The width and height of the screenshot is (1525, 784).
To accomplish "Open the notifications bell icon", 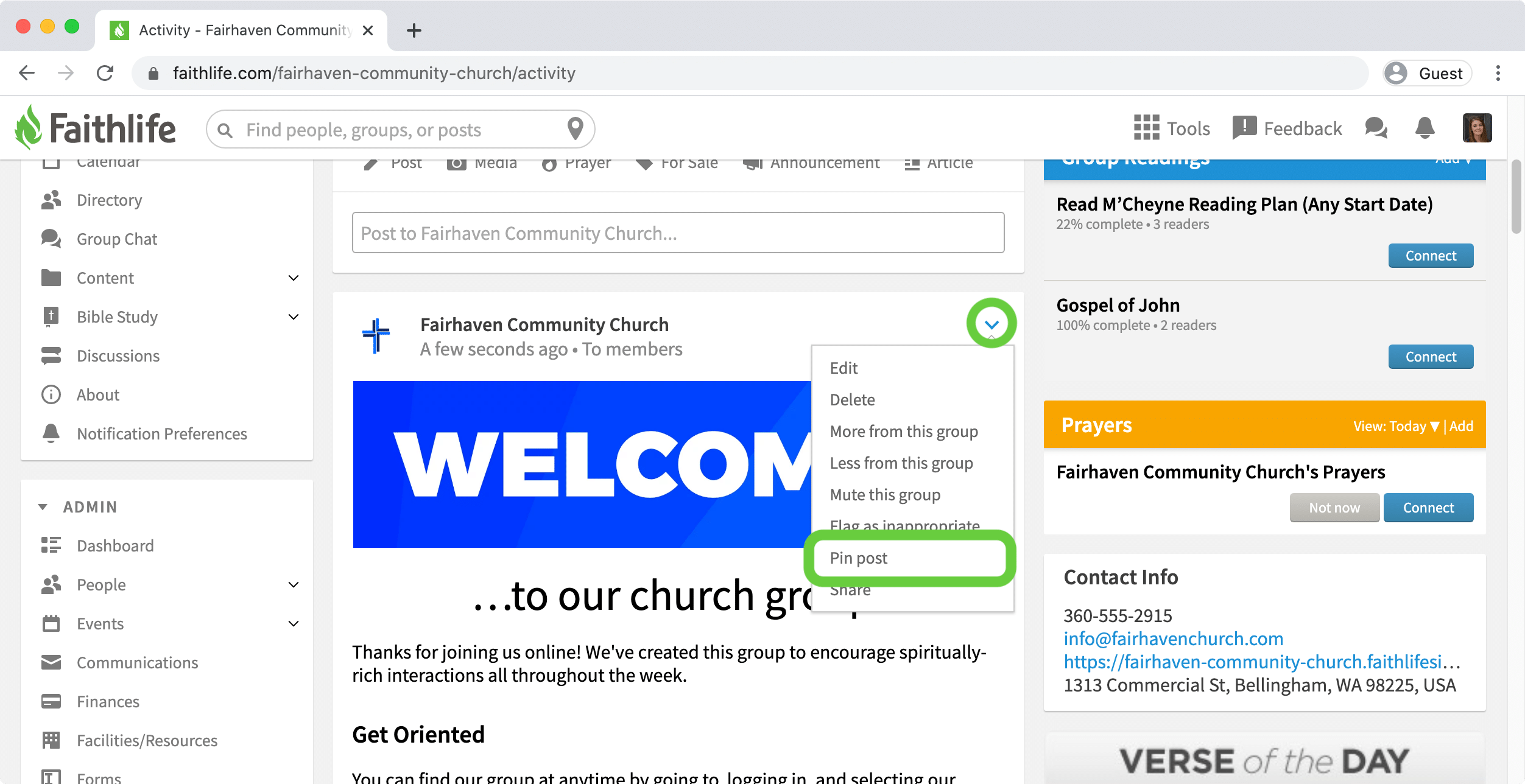I will click(x=1425, y=128).
